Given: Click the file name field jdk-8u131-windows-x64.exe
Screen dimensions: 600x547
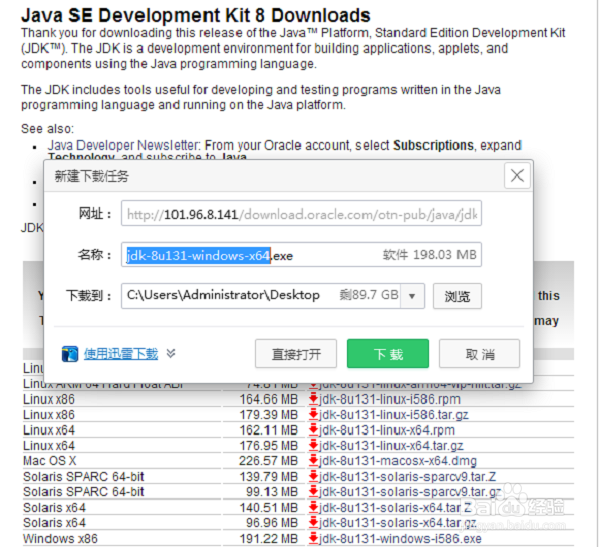Looking at the screenshot, I should [x=302, y=255].
